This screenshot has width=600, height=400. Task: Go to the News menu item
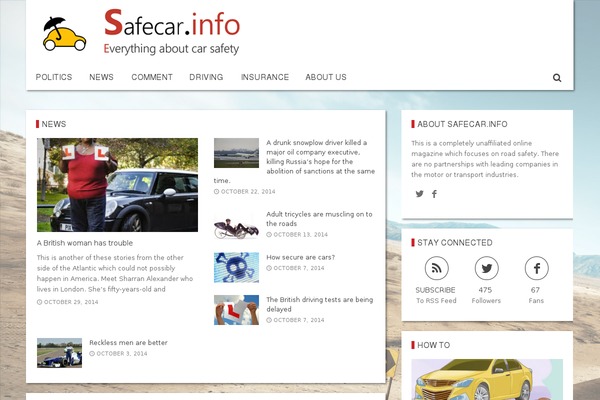pos(101,77)
